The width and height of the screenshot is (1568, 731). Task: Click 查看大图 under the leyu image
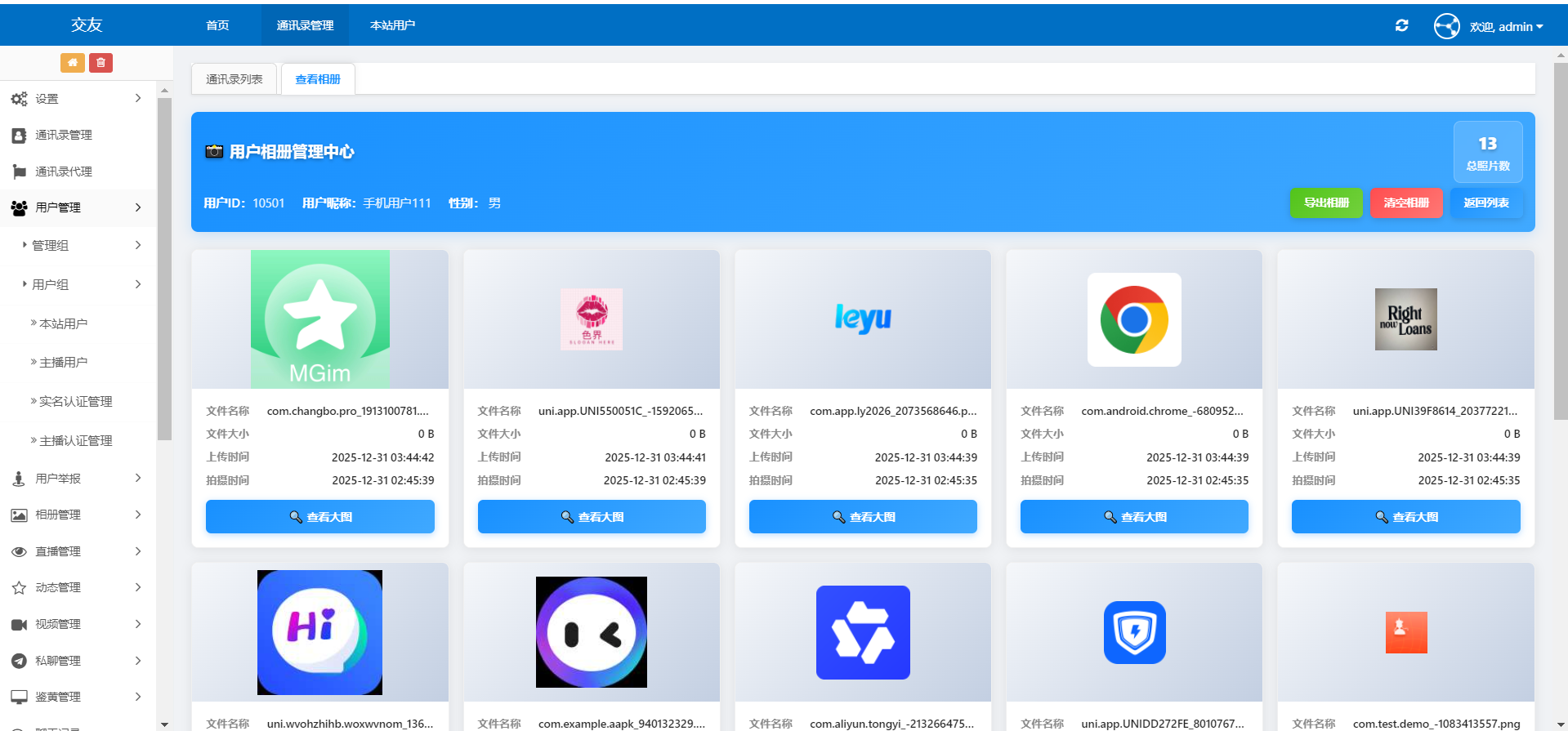tap(862, 517)
